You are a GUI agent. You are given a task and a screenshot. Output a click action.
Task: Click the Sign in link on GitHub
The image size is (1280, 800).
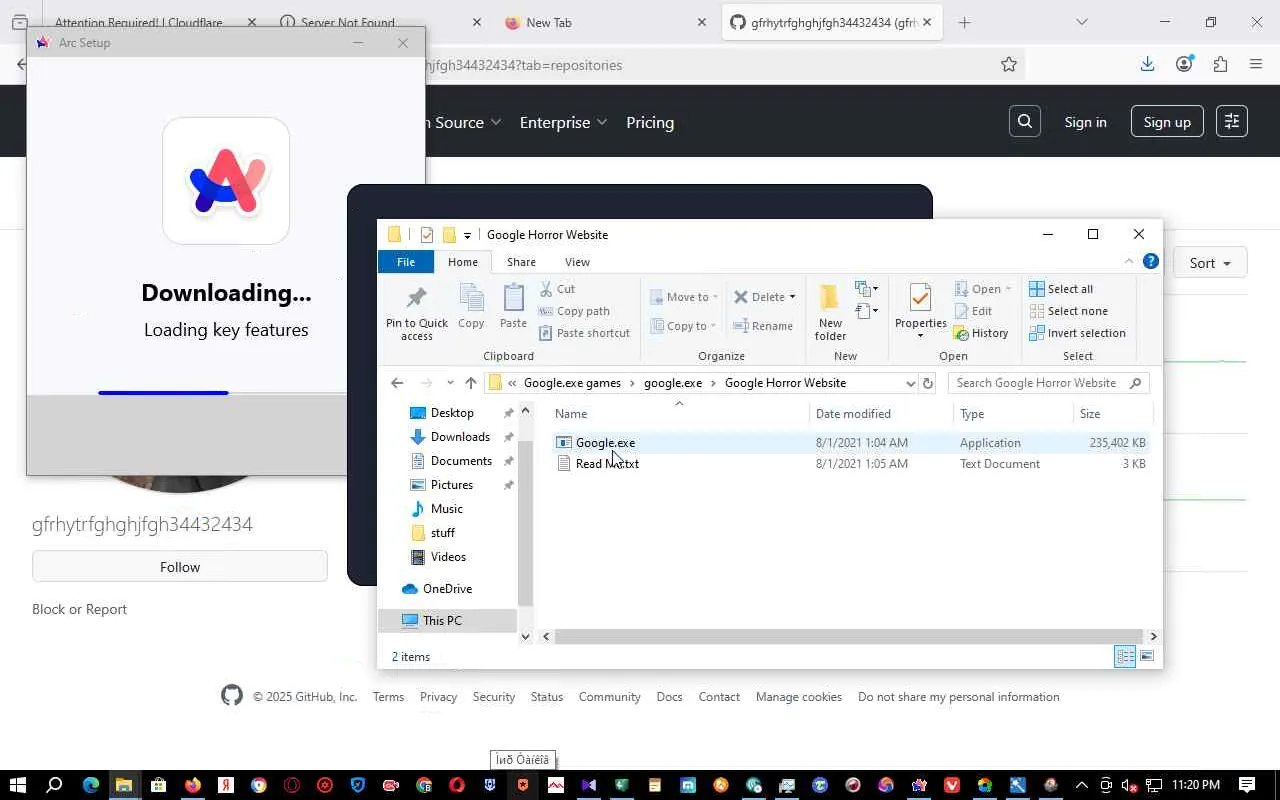pos(1085,122)
